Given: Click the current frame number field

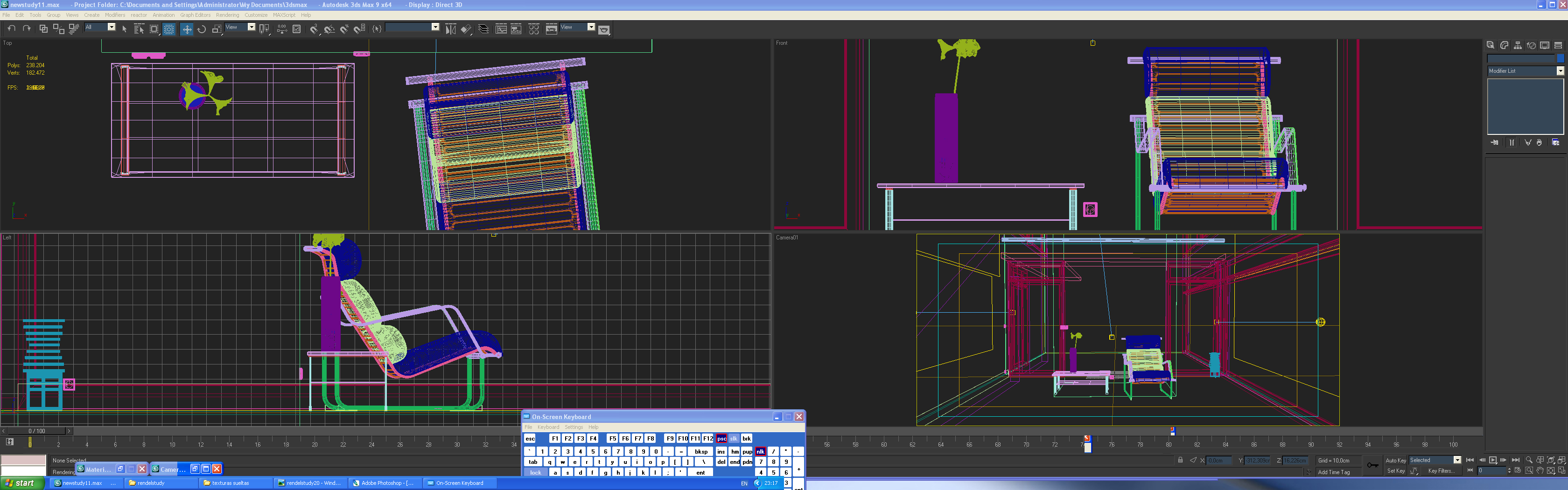Looking at the screenshot, I should coord(1491,470).
